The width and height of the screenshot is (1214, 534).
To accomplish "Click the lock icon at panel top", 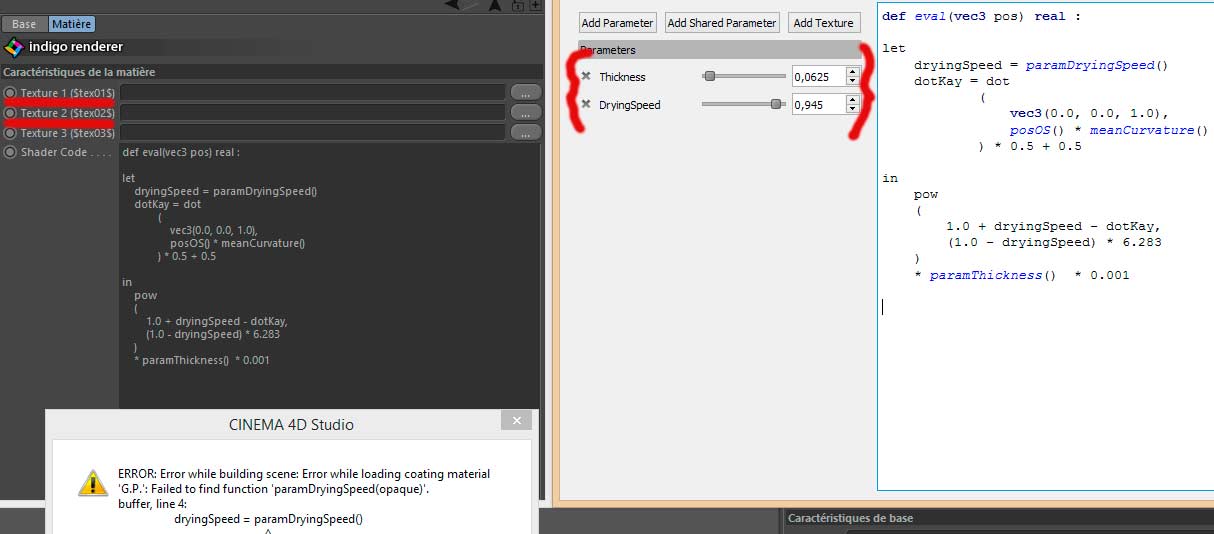I will 517,5.
